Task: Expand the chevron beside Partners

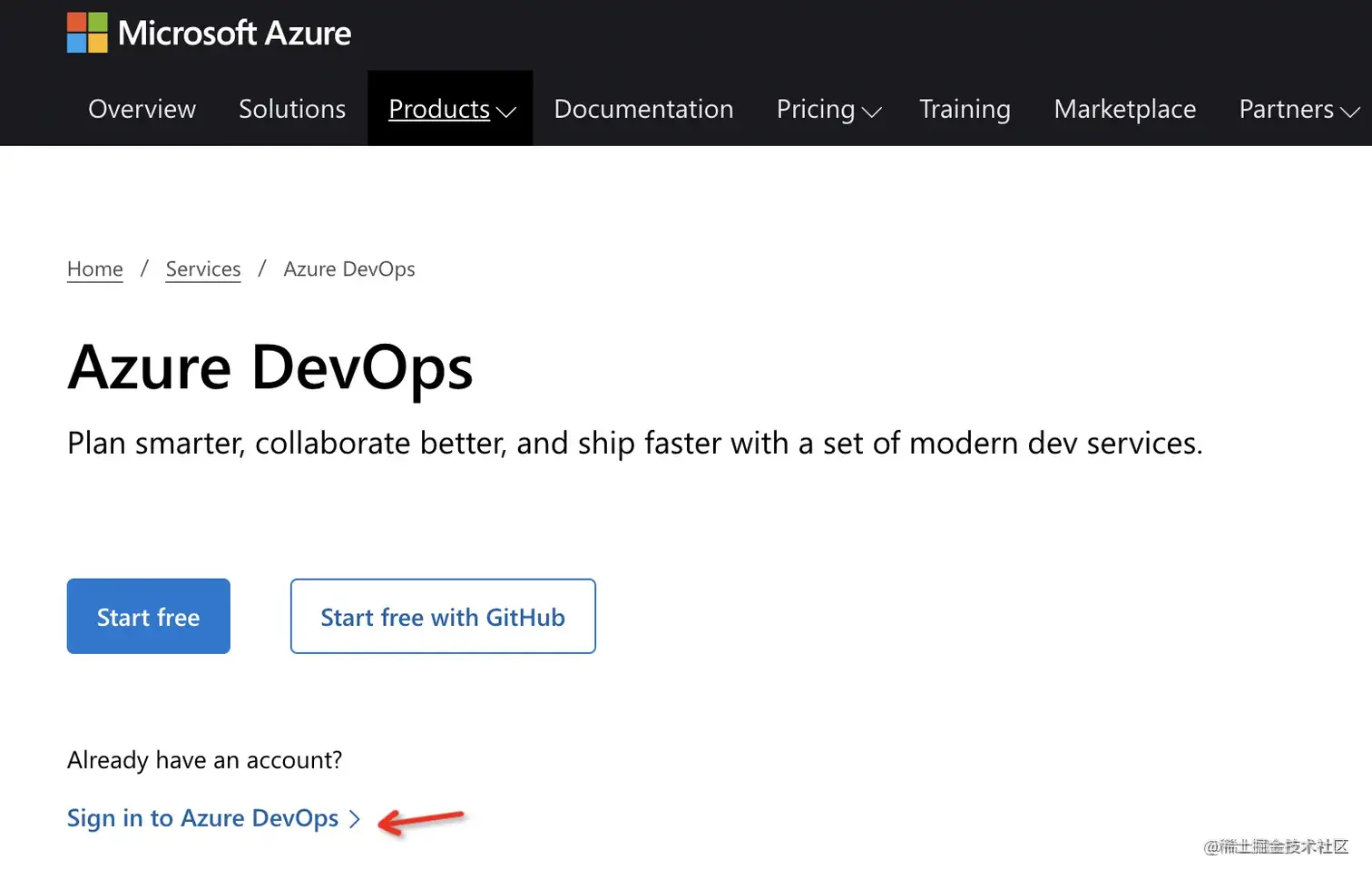Action: pyautogui.click(x=1350, y=112)
